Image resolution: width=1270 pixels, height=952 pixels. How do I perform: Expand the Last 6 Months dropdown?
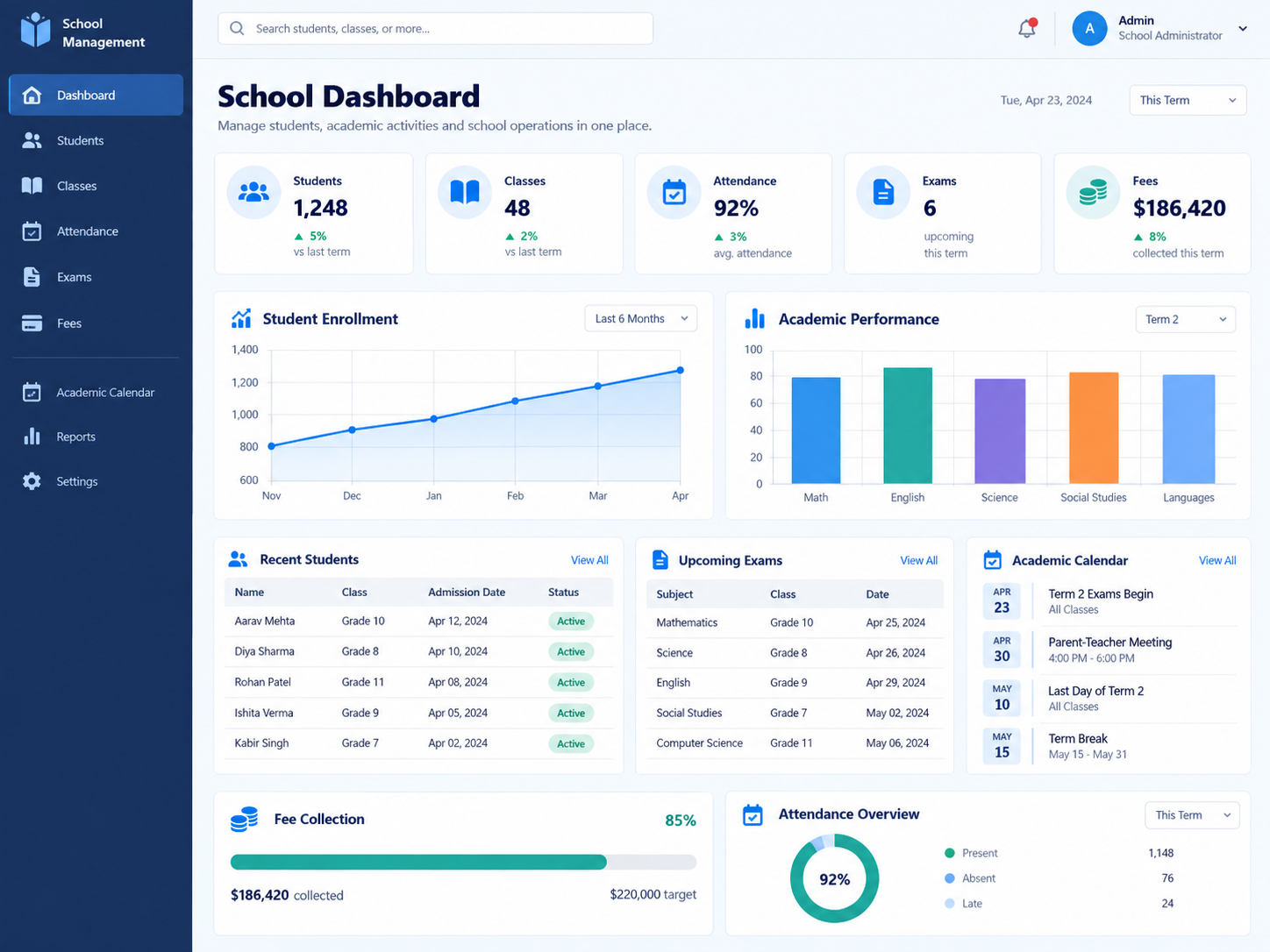(x=640, y=318)
